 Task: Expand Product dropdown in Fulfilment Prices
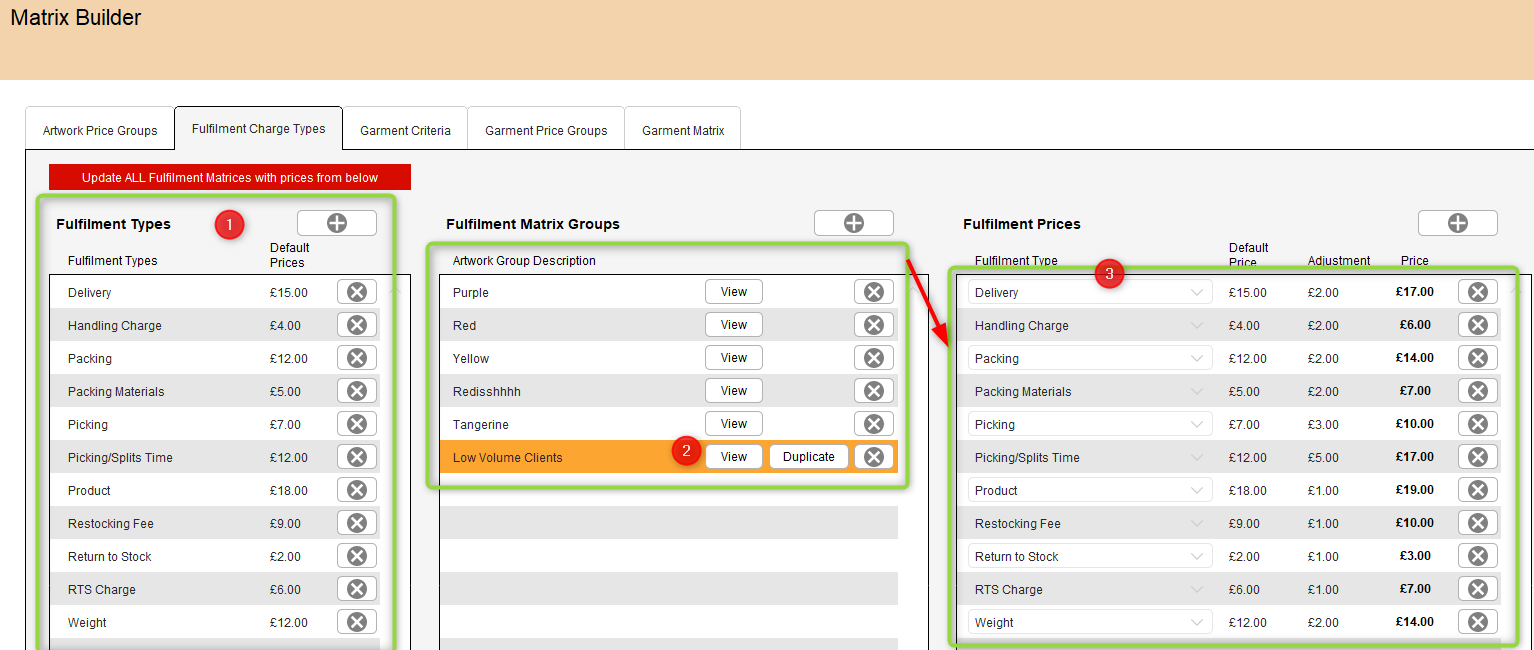(x=1090, y=490)
